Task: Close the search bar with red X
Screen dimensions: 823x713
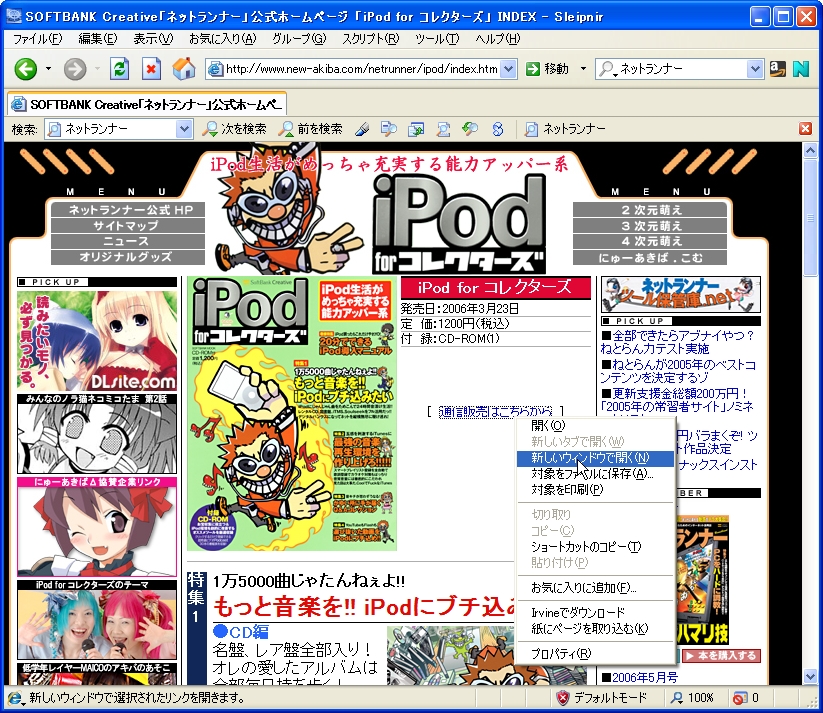Action: [x=805, y=129]
